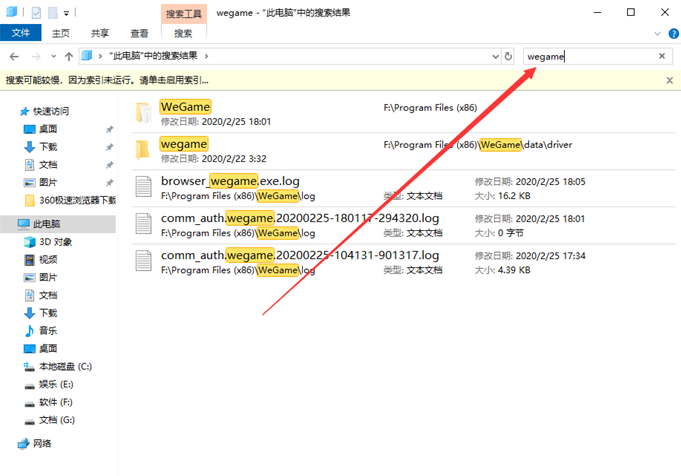The image size is (681, 476).
Task: Click the file icon of browser_wegame.exe.log
Action: [x=143, y=187]
